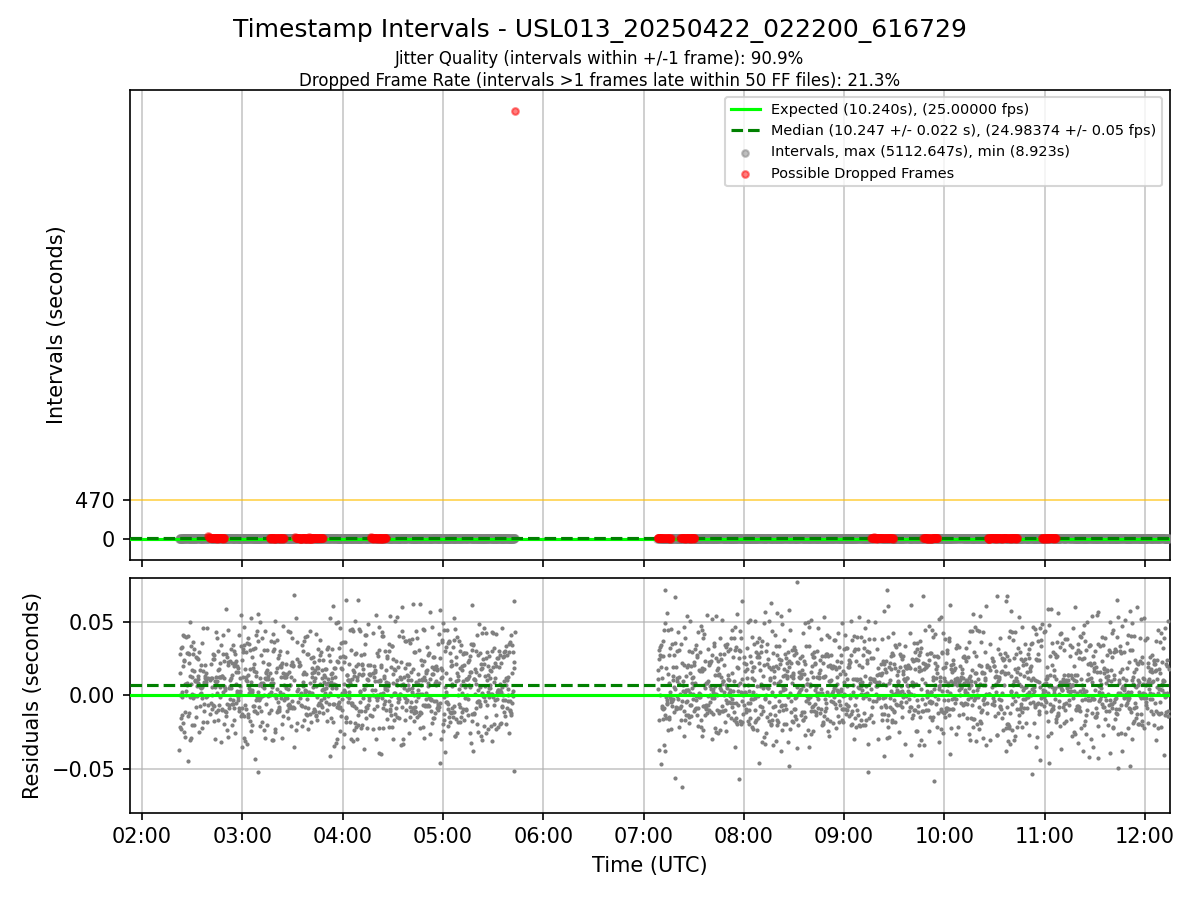Select the Jitter Quality 90.9% subtitle line
The width and height of the screenshot is (1200, 900).
599,58
